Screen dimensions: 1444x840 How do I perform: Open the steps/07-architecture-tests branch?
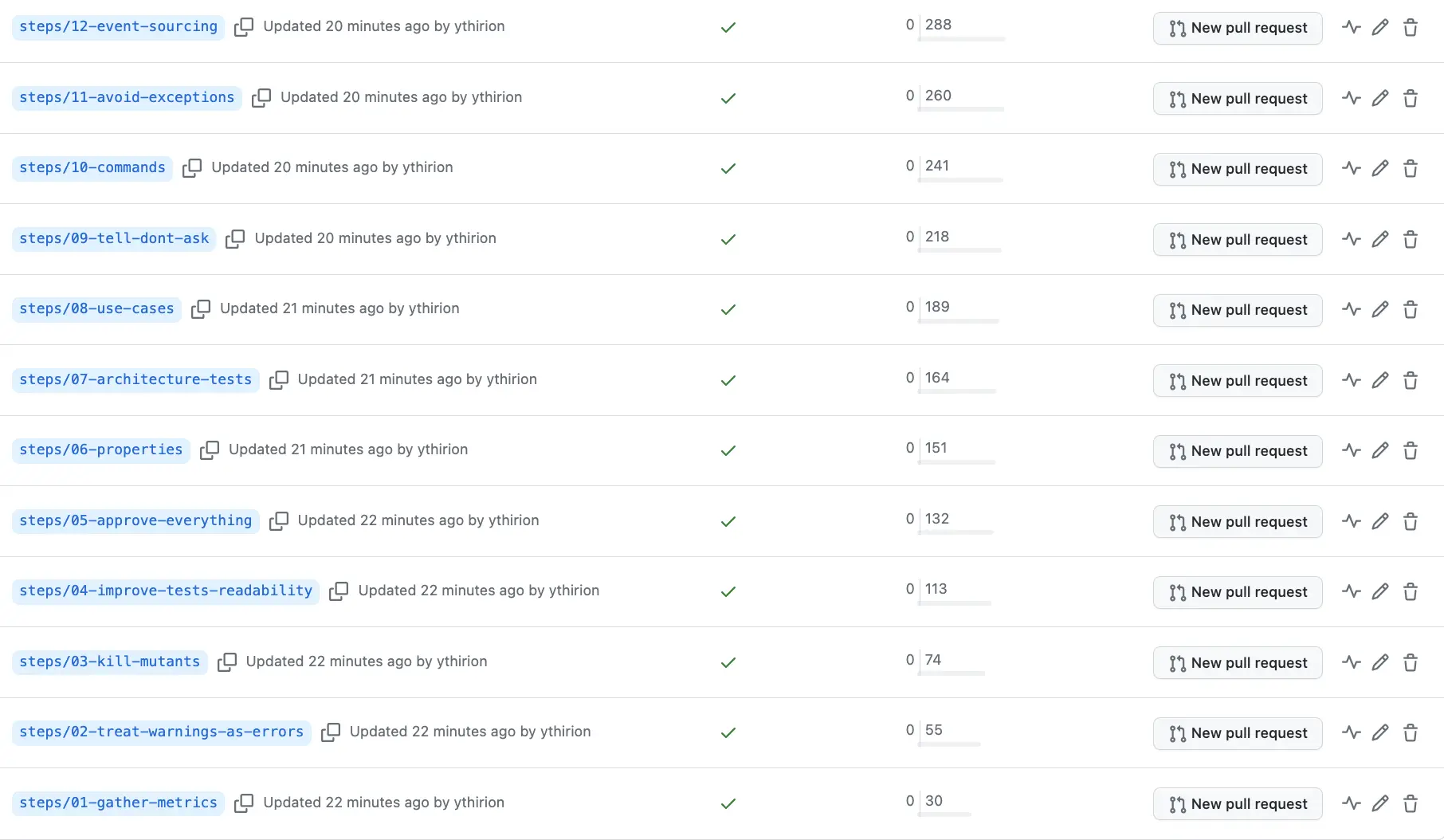135,380
